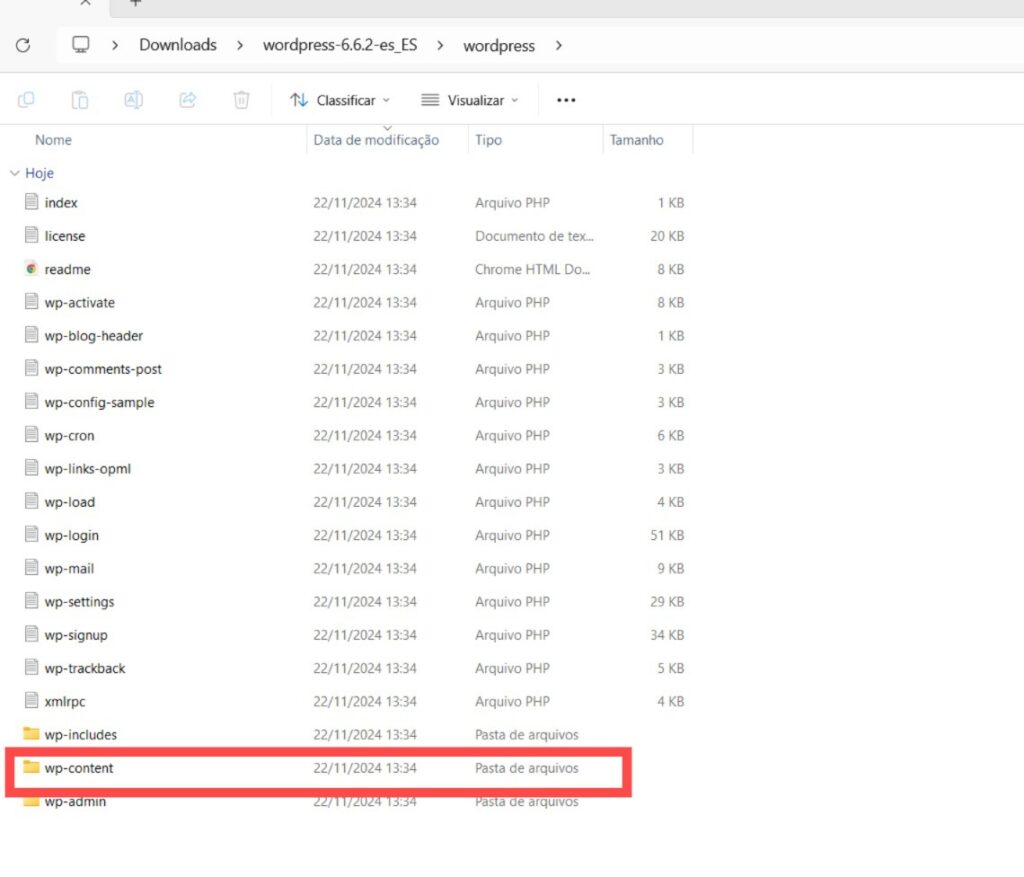Sort by the Nome column header

[x=54, y=140]
